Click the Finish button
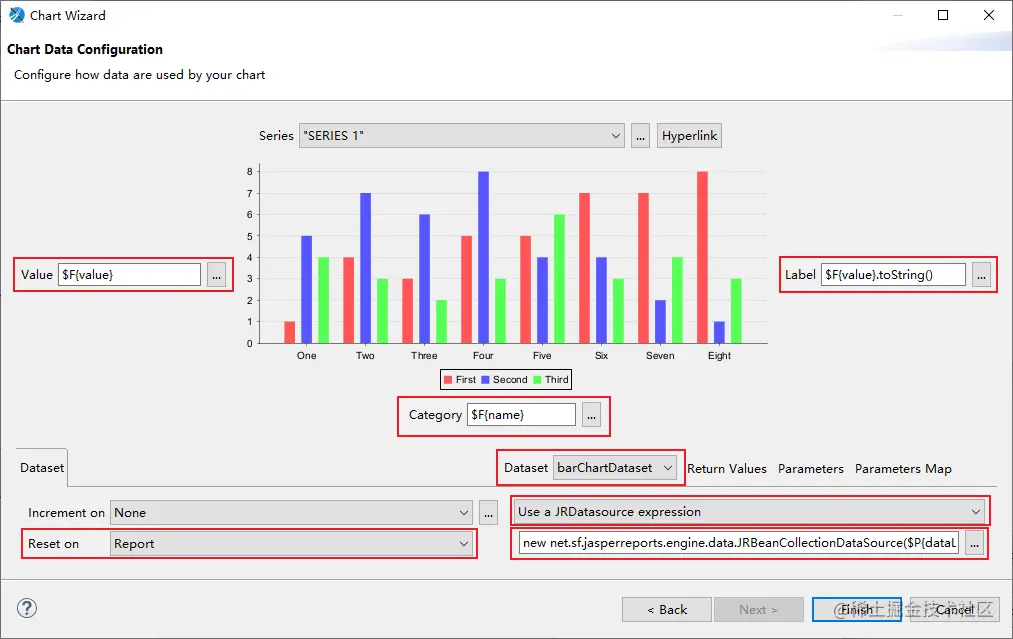Screen dimensions: 1013x639 [x=857, y=609]
